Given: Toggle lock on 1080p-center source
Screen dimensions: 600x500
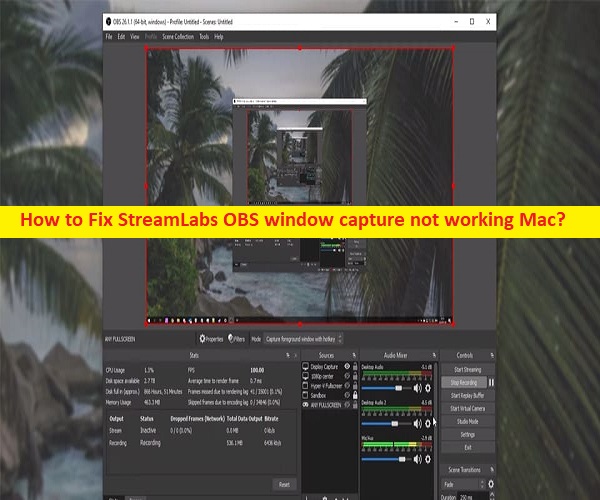Looking at the screenshot, I should pyautogui.click(x=355, y=376).
